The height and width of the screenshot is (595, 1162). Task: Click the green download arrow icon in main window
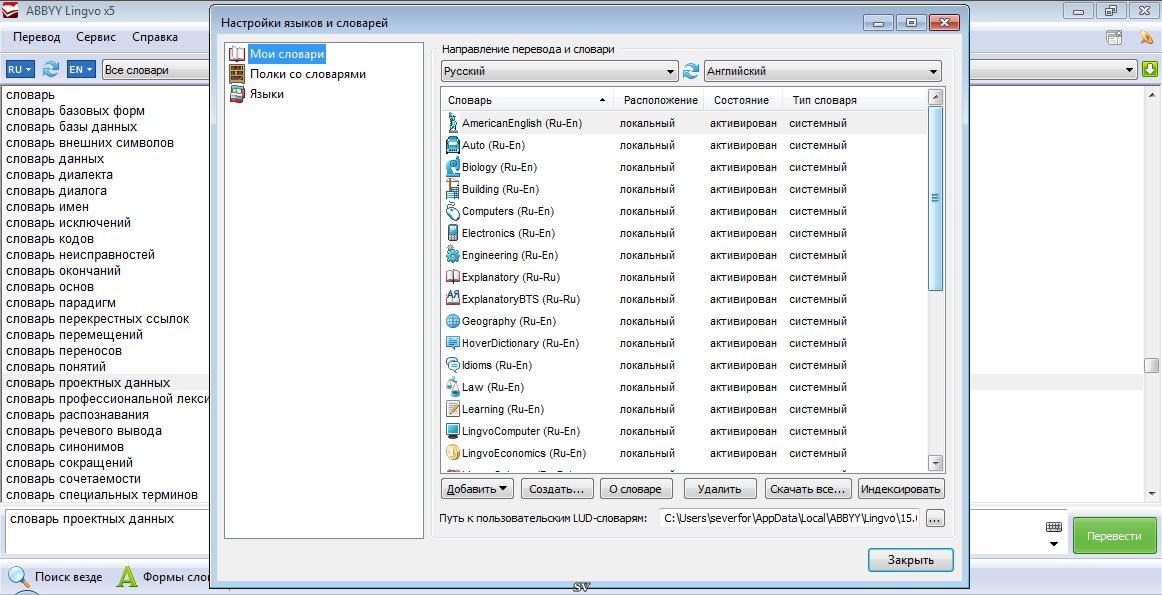(x=1149, y=70)
